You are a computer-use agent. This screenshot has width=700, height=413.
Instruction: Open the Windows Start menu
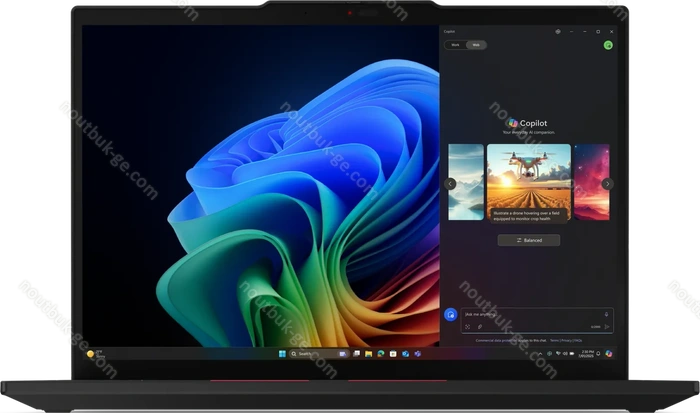click(x=281, y=354)
